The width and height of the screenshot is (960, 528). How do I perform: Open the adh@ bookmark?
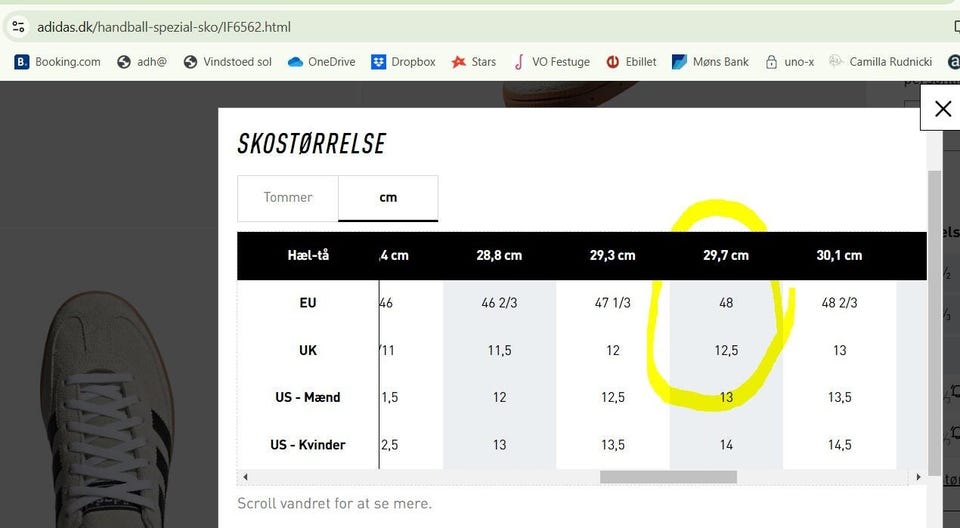(141, 62)
